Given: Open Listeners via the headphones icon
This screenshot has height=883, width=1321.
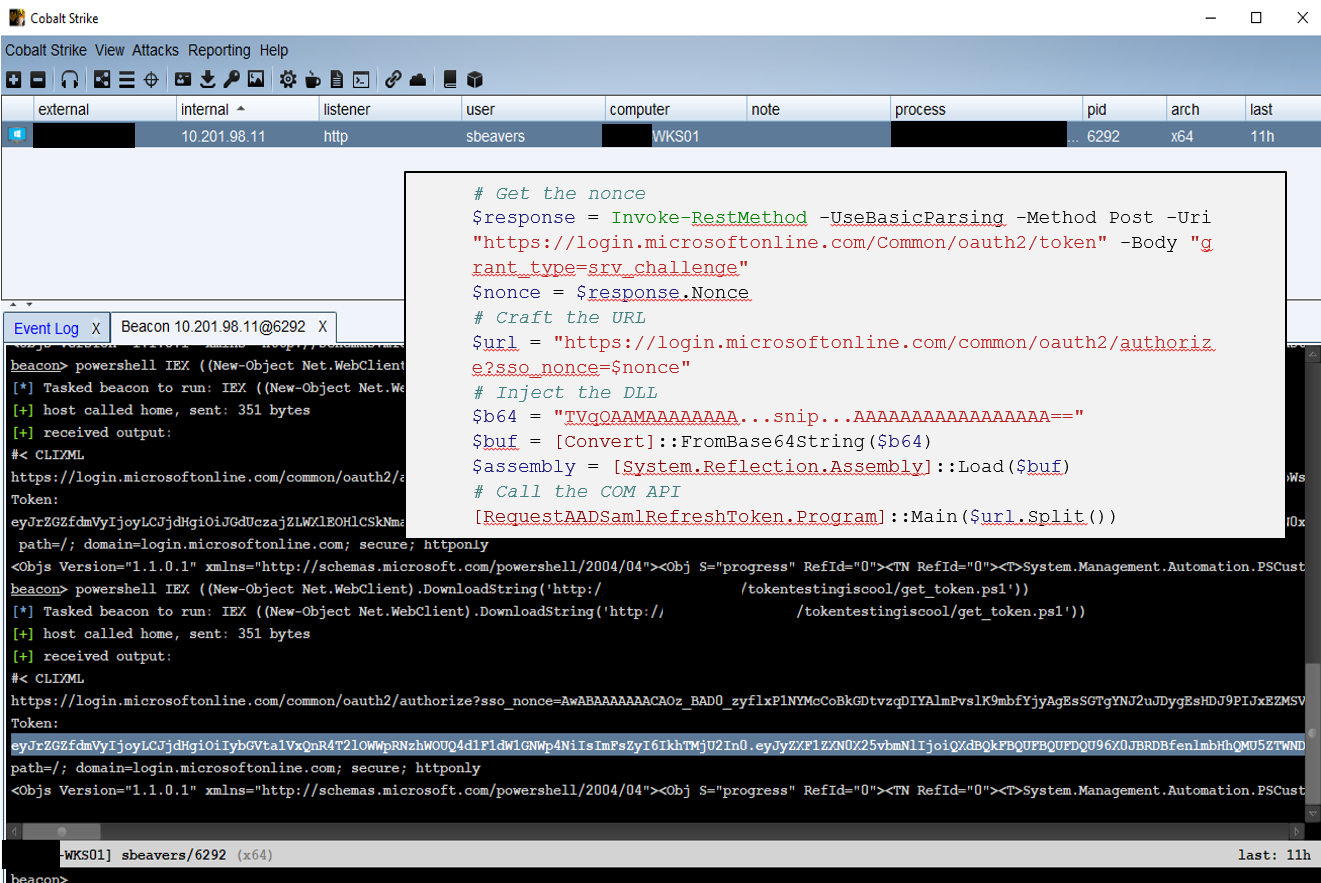Looking at the screenshot, I should tap(69, 79).
